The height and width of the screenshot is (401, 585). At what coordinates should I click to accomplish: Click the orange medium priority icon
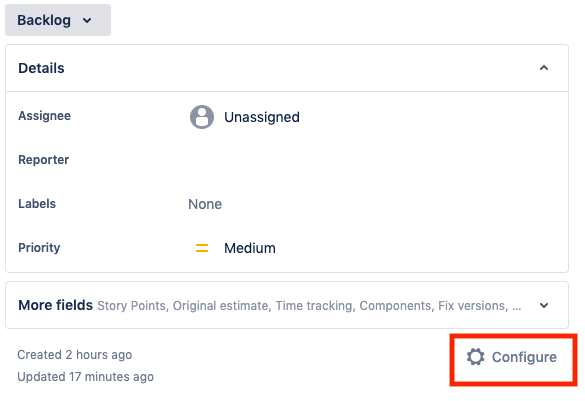(202, 248)
